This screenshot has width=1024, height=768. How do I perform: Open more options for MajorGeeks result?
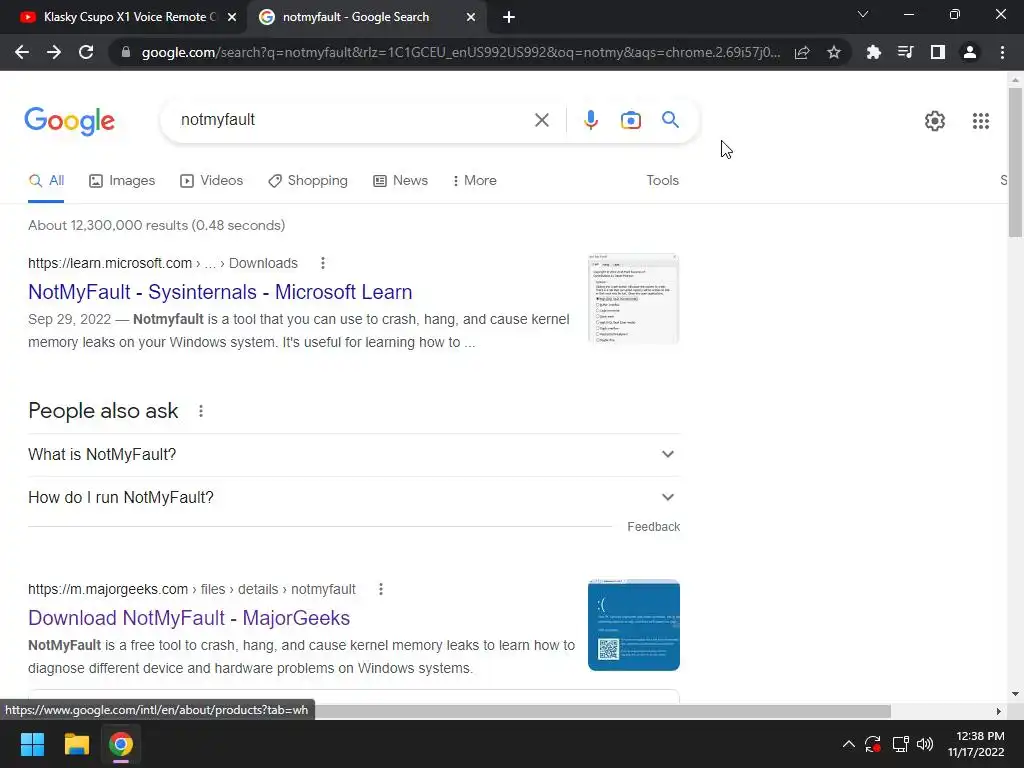tap(381, 589)
